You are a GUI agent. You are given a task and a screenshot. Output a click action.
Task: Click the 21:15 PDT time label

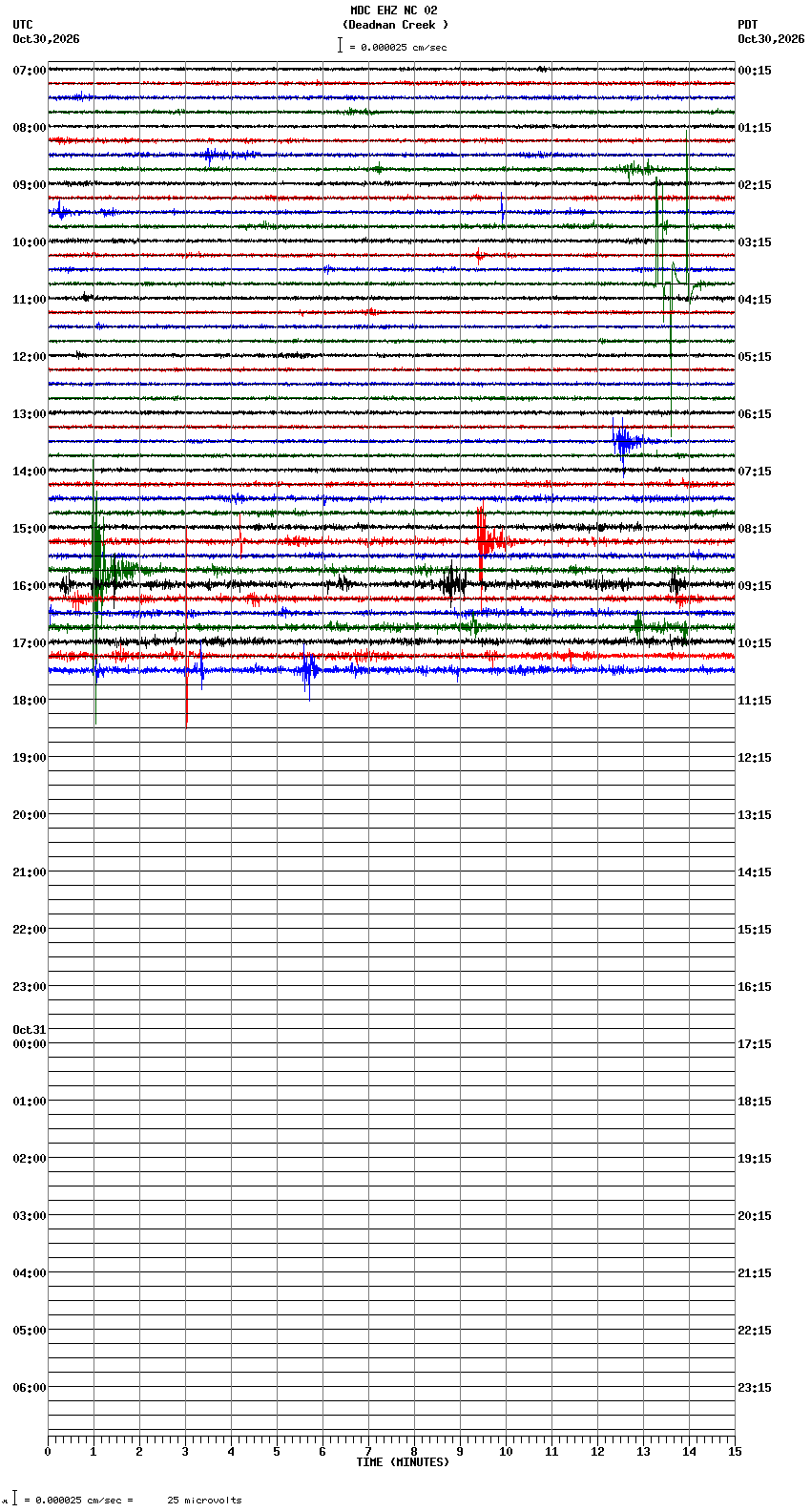[755, 1272]
